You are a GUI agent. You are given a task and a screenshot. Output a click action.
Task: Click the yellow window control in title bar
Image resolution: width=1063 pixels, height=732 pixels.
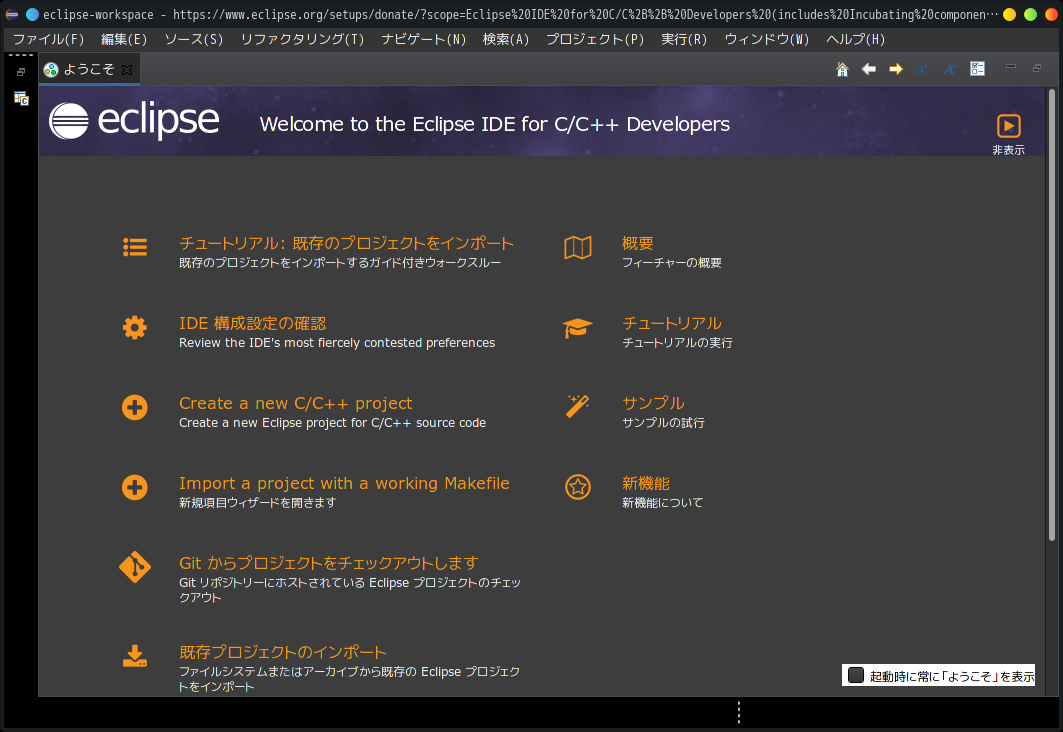coord(1009,14)
